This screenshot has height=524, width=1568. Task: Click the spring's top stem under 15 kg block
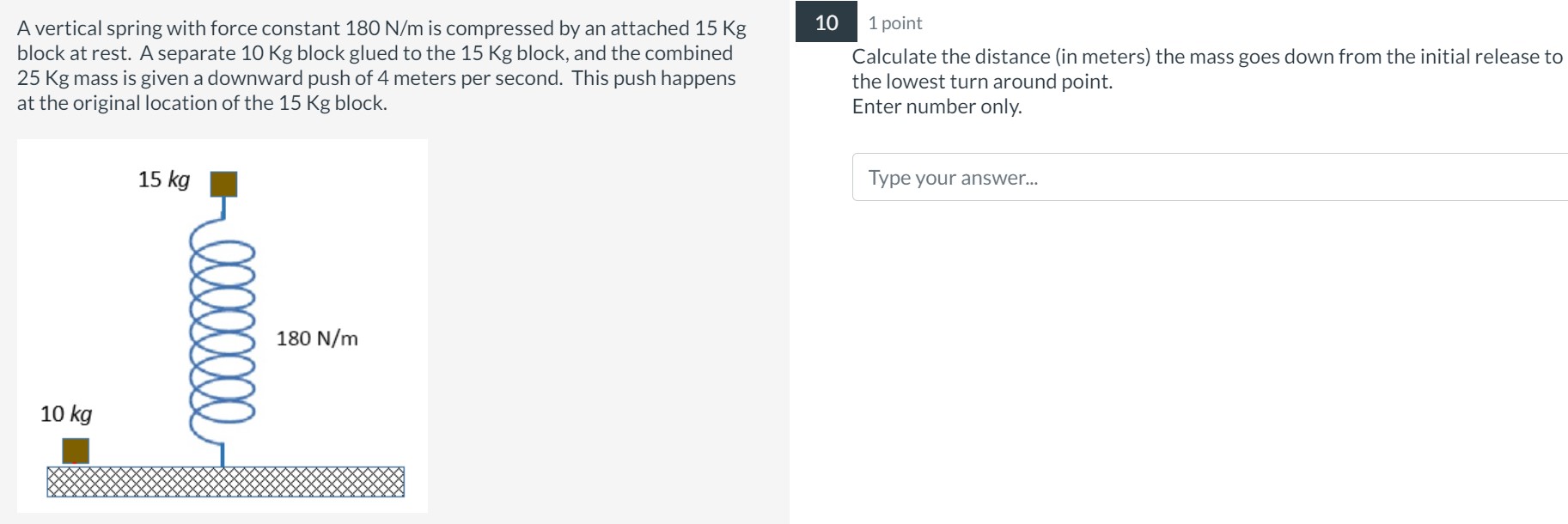coord(224,207)
